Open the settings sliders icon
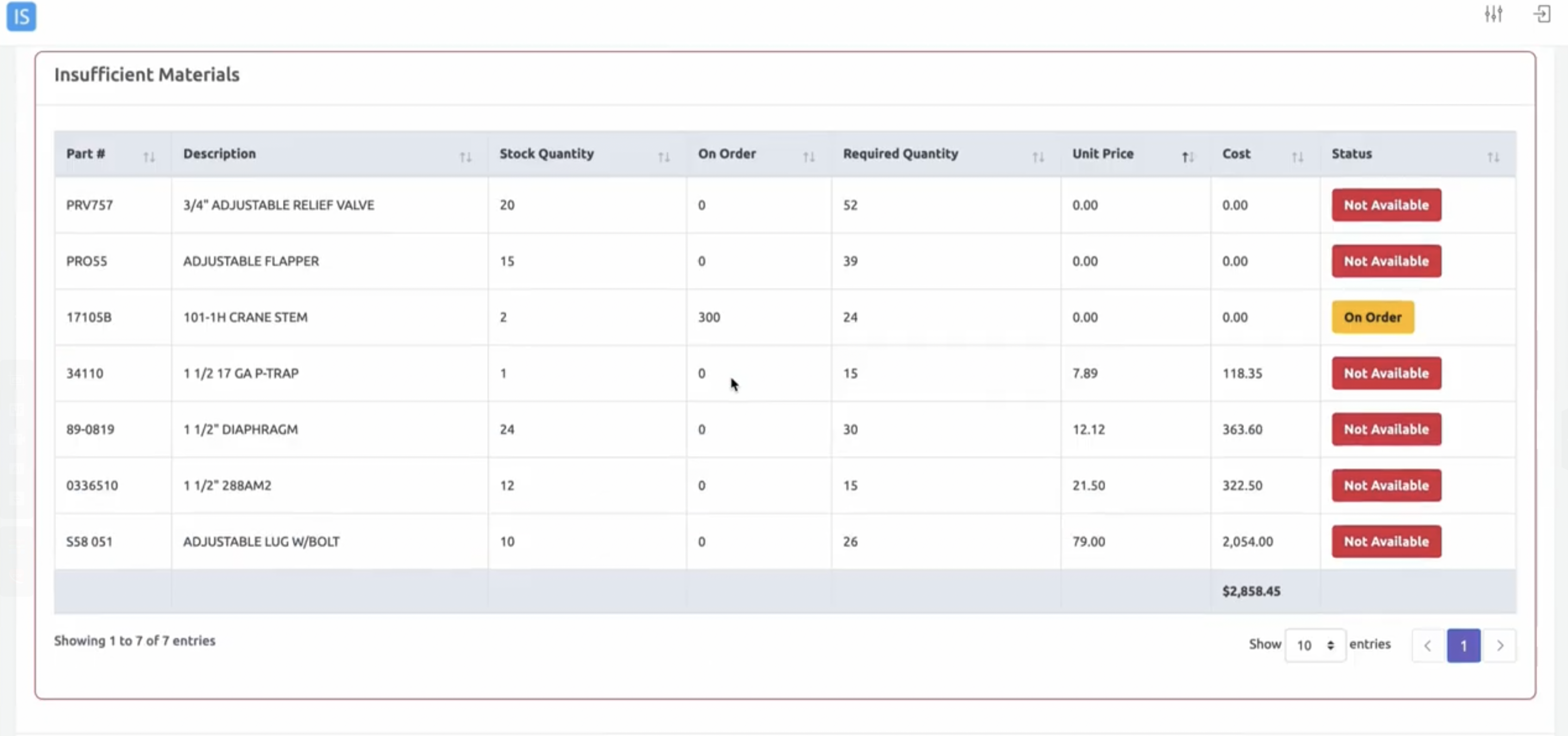This screenshot has height=736, width=1568. 1493,13
